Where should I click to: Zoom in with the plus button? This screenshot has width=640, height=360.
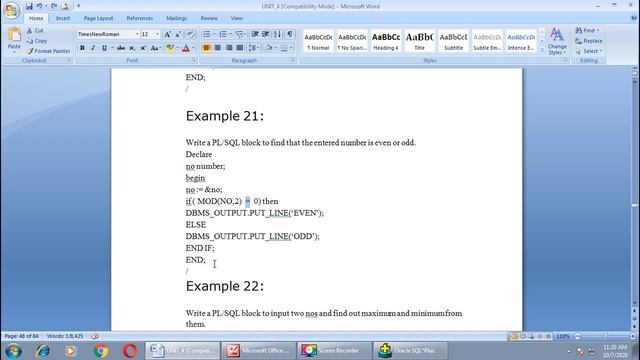pos(633,336)
